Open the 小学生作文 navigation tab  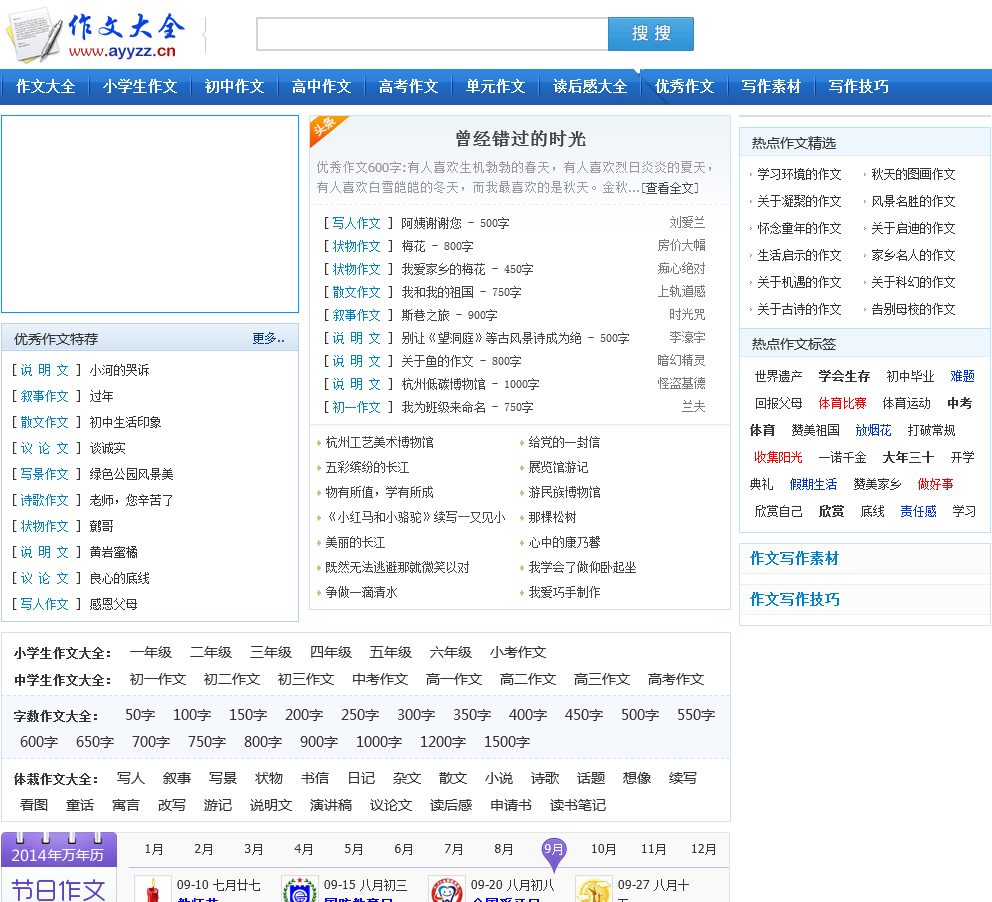(x=139, y=86)
